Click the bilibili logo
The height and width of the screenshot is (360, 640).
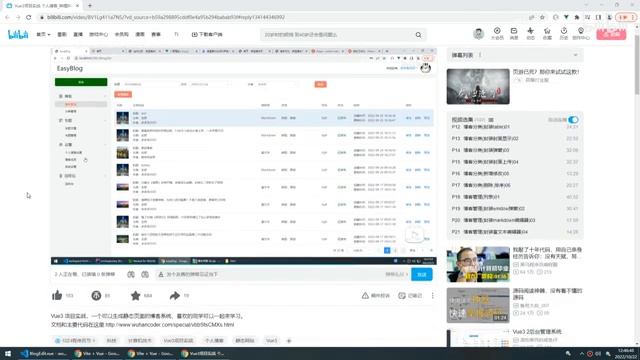coord(18,34)
